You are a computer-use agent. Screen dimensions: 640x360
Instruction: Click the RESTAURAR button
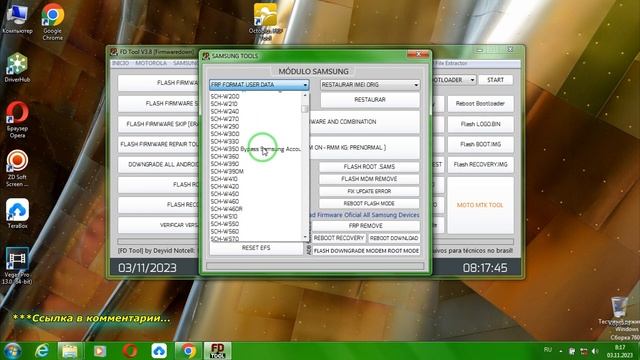pos(370,100)
